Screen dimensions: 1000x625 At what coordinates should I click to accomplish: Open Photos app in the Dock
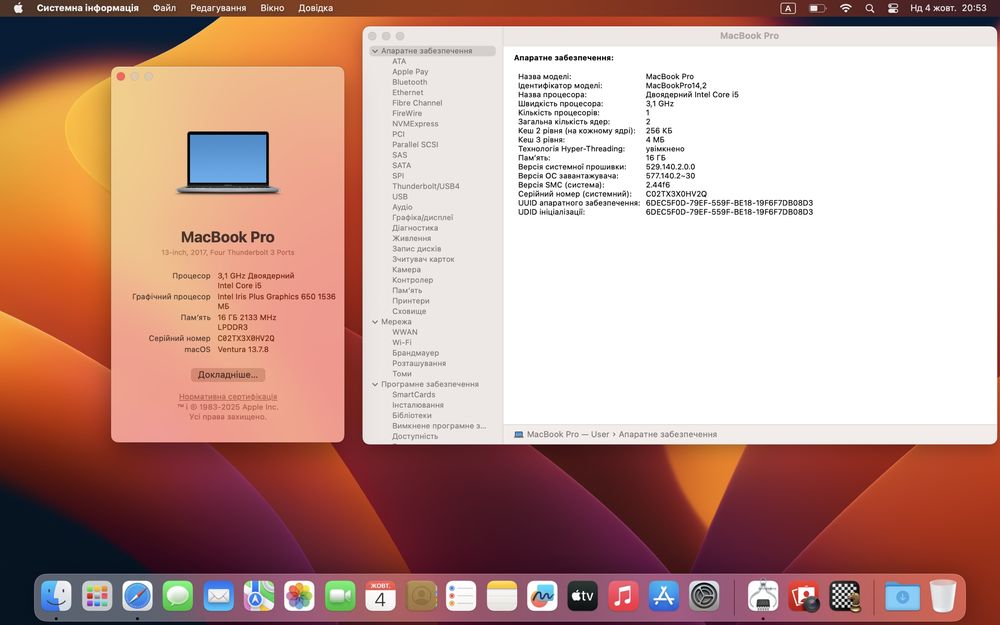click(x=299, y=596)
